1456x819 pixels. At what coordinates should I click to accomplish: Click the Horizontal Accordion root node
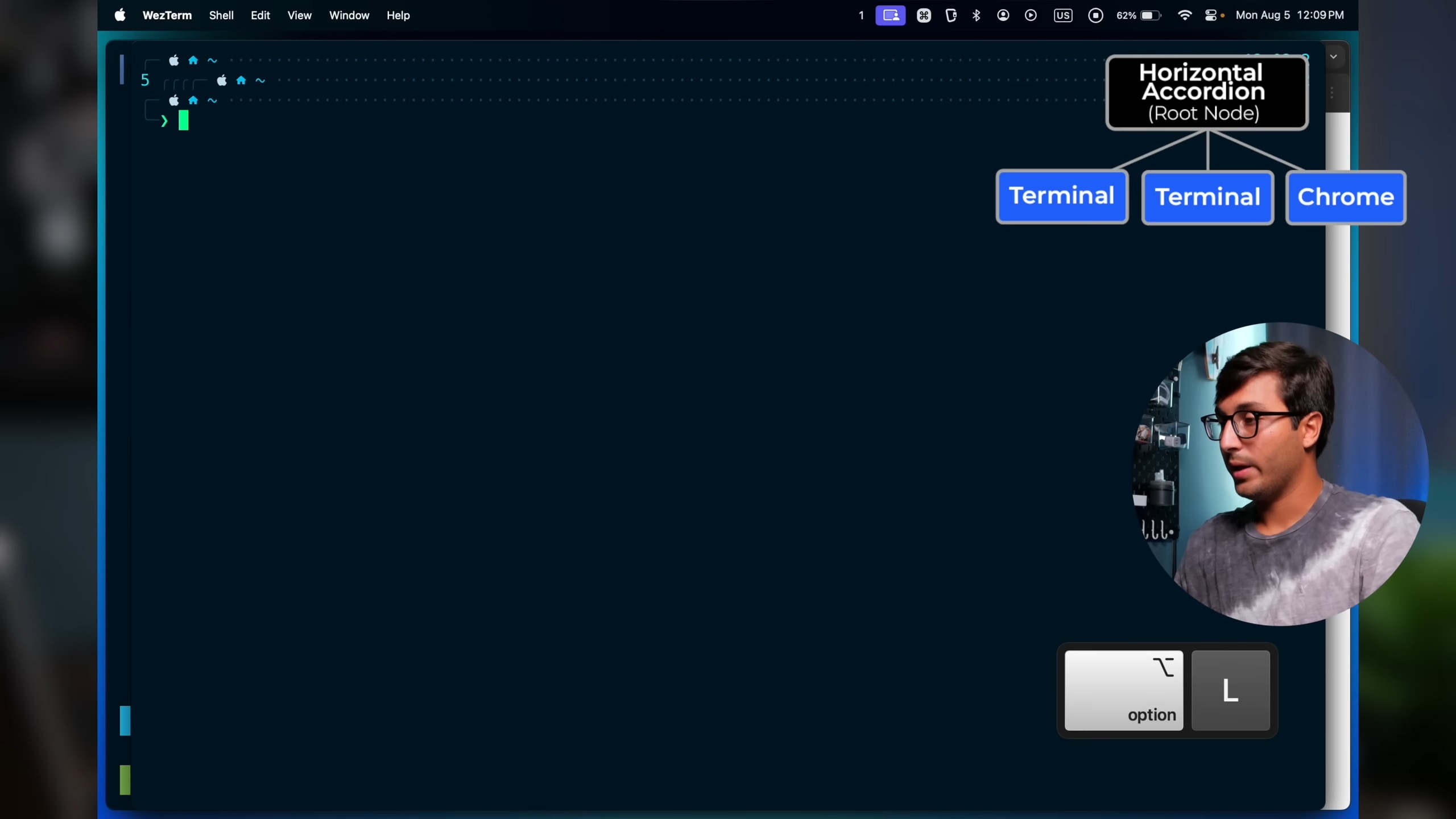click(x=1206, y=93)
